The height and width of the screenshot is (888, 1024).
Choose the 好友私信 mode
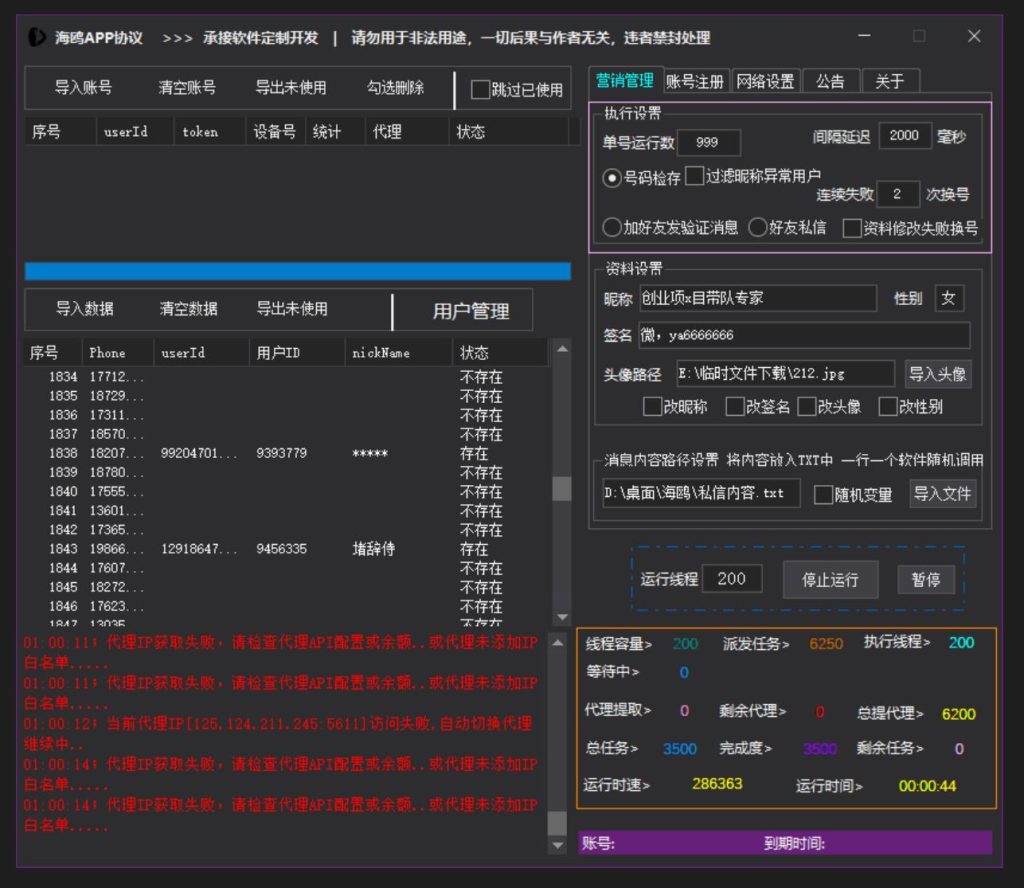pos(758,228)
